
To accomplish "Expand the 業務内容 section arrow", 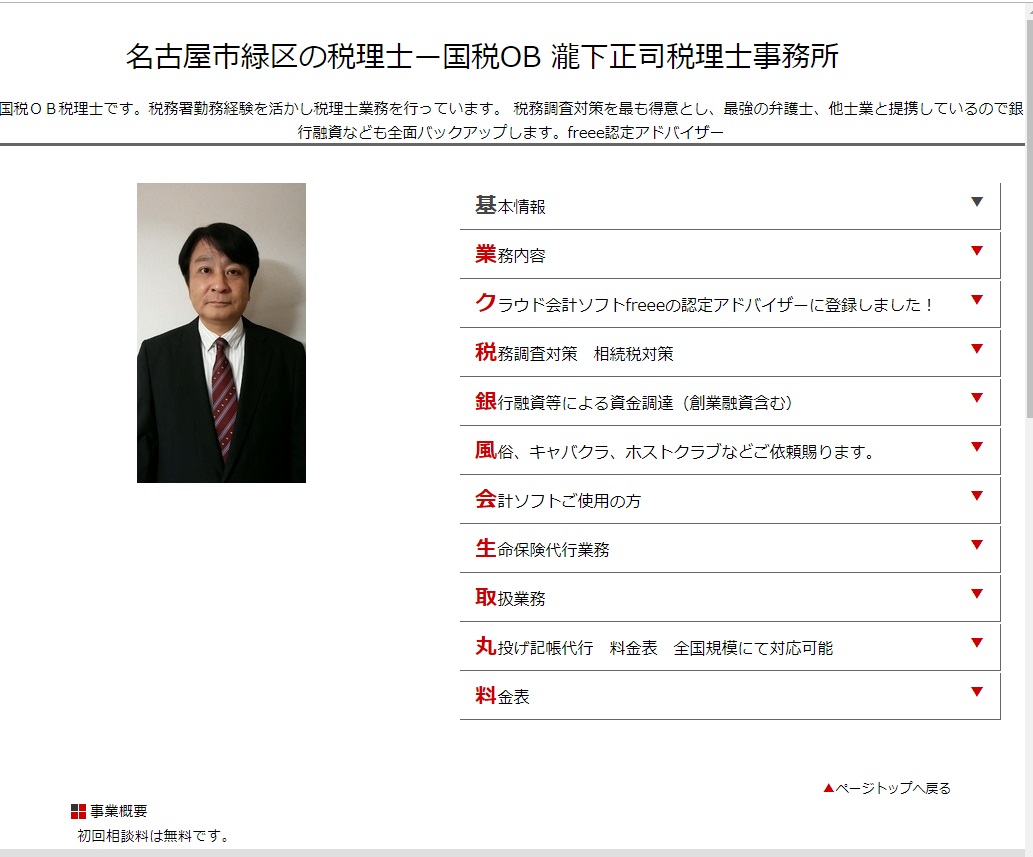I will pyautogui.click(x=977, y=251).
